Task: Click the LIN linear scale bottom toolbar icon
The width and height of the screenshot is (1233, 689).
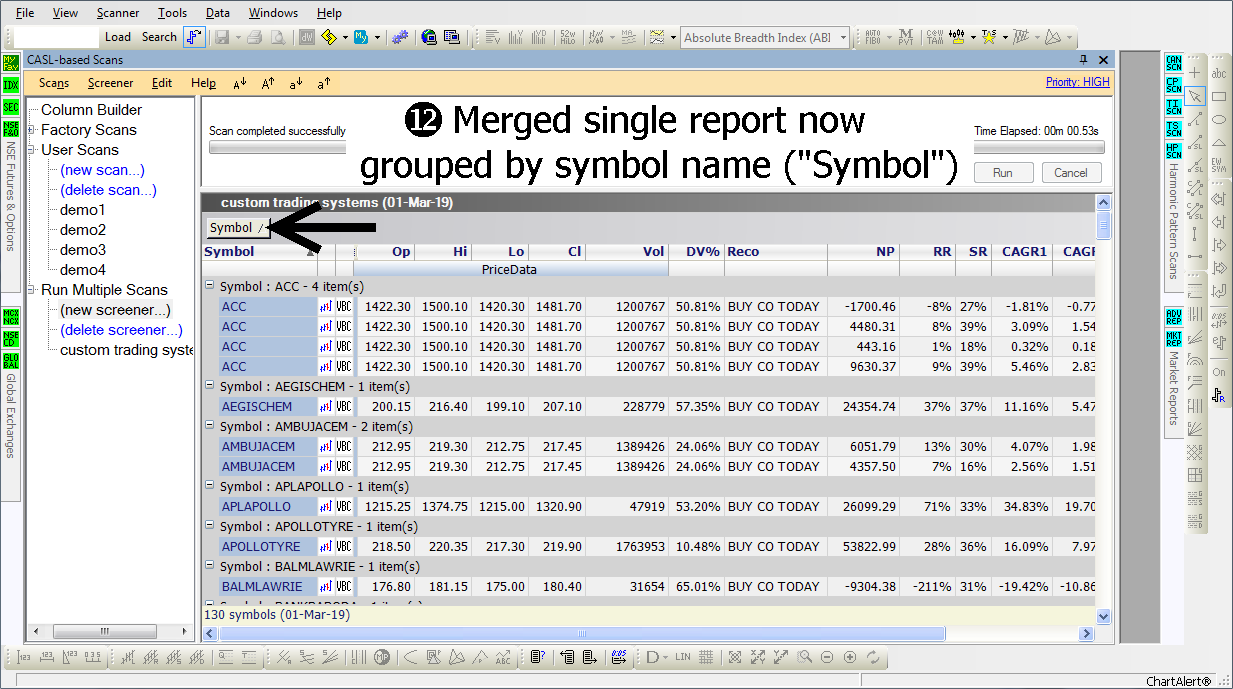Action: click(683, 657)
